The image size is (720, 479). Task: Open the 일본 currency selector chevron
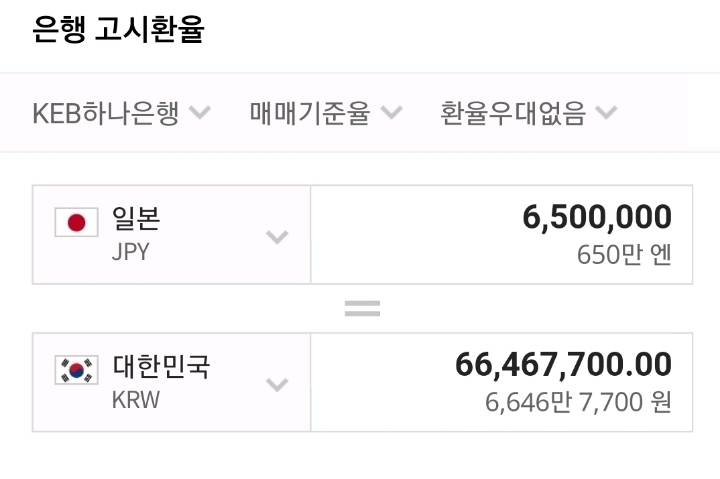(x=277, y=237)
